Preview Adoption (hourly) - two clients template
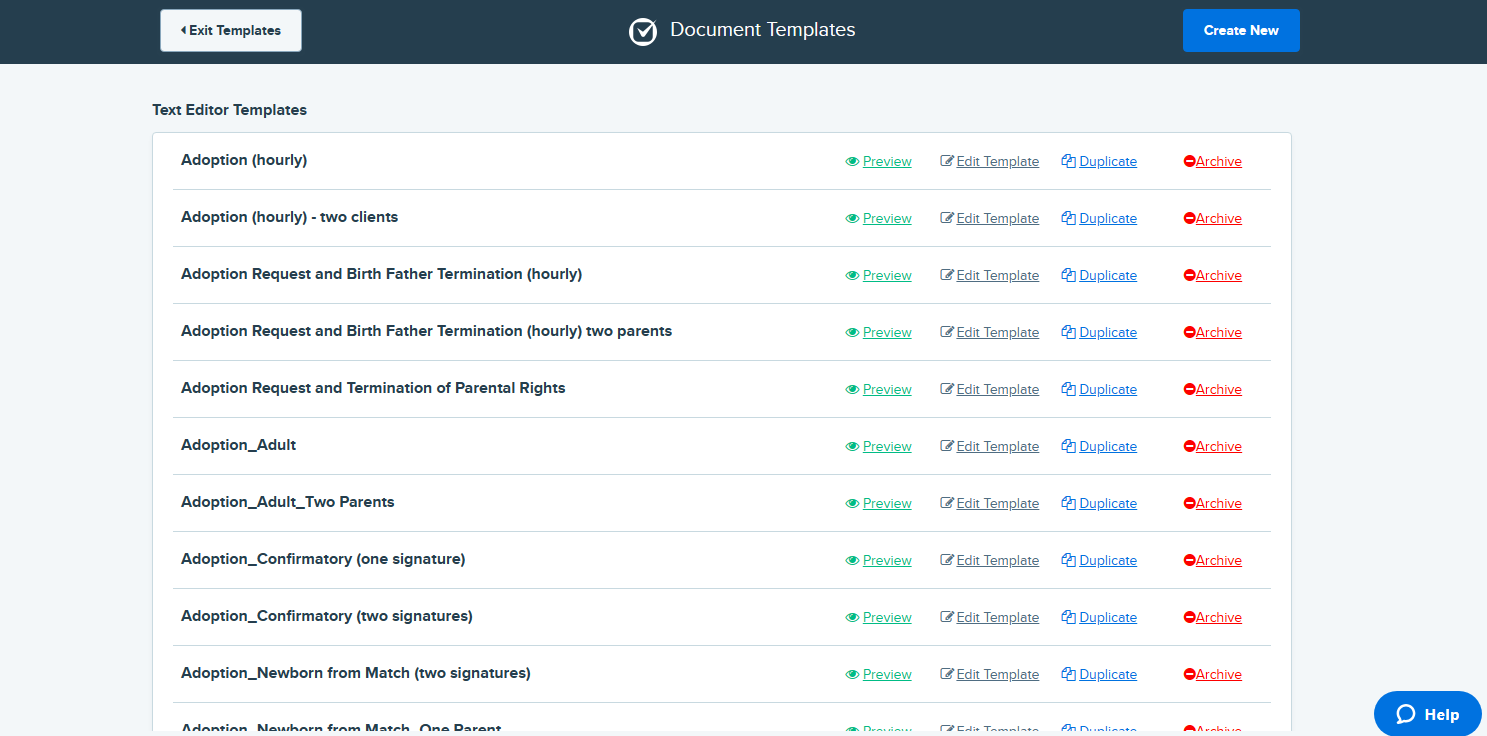 coord(887,218)
